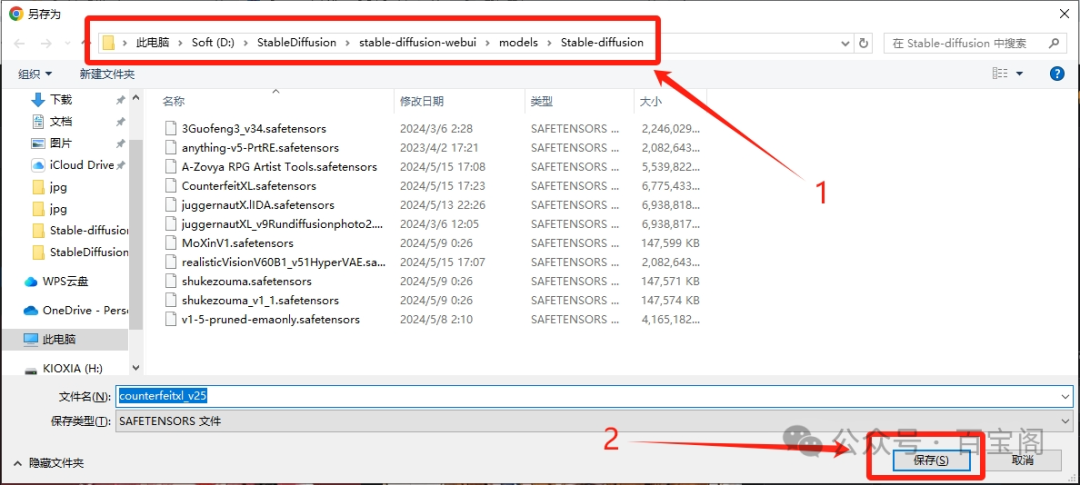The image size is (1080, 485).
Task: Select StableDiffusion breadcrumb in address path
Action: 297,43
